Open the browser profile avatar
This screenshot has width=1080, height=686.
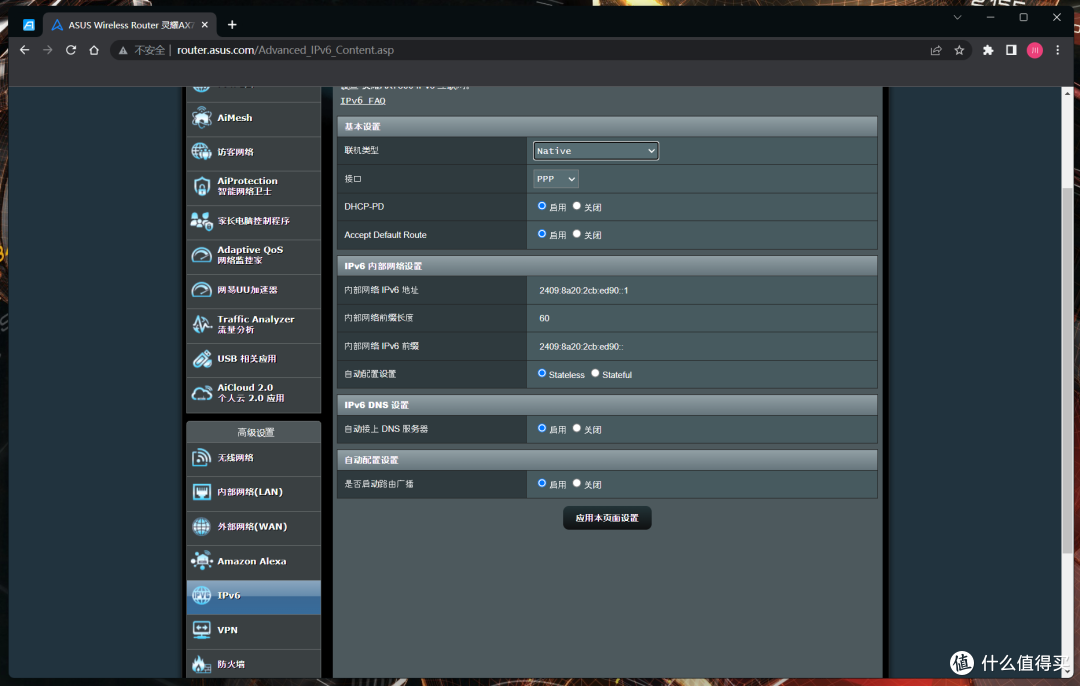click(1035, 50)
